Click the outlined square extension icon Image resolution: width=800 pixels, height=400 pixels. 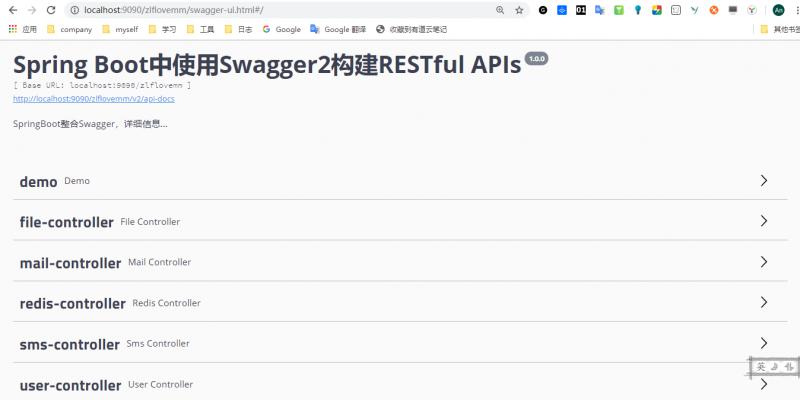pos(676,10)
